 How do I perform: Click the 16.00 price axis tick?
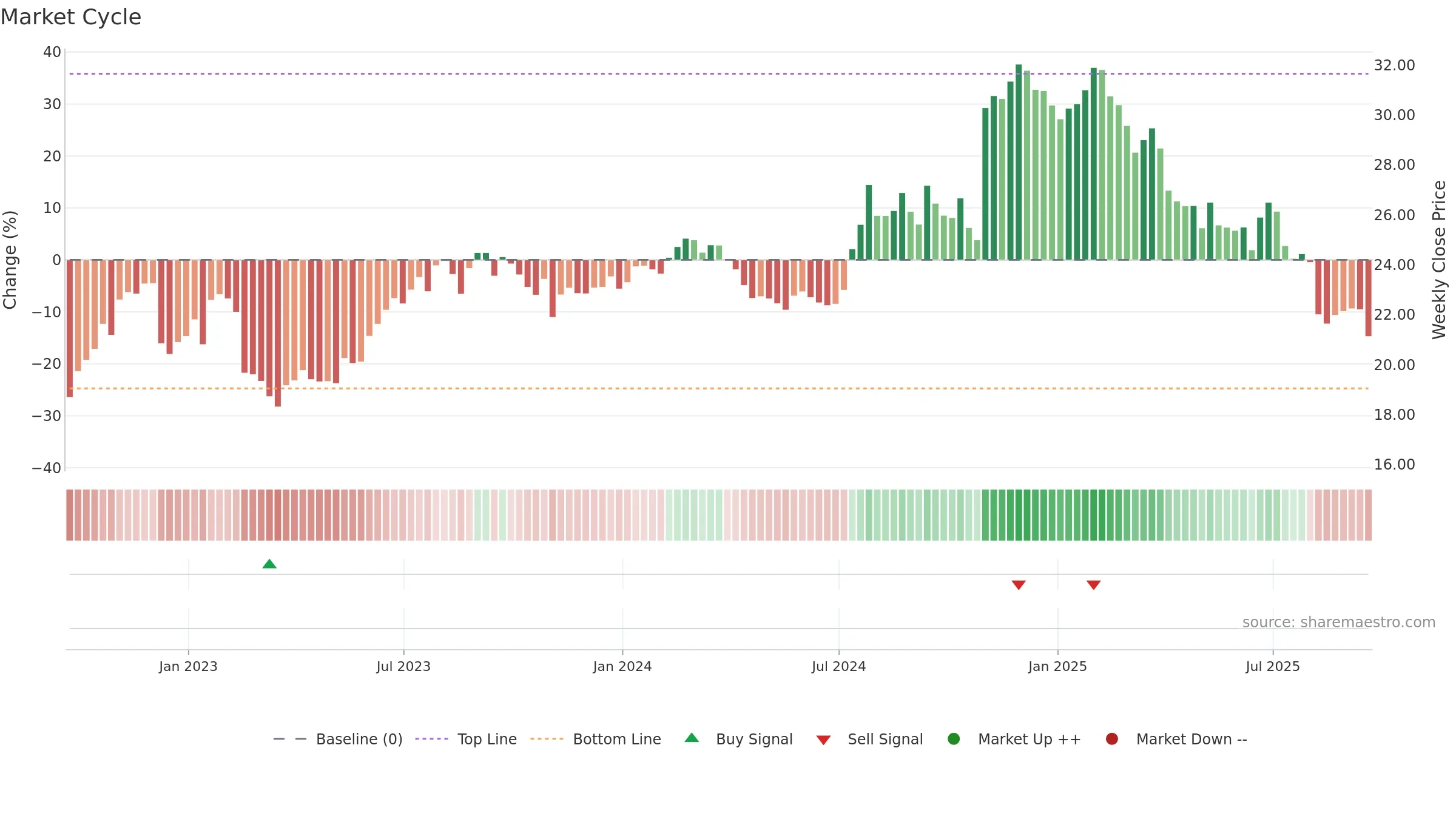(x=1394, y=464)
